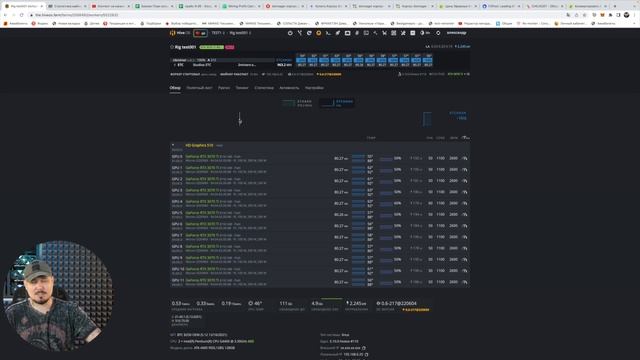This screenshot has width=640, height=360.
Task: Open the TEST1 farm breadcrumb dropdown
Action: tap(218, 33)
